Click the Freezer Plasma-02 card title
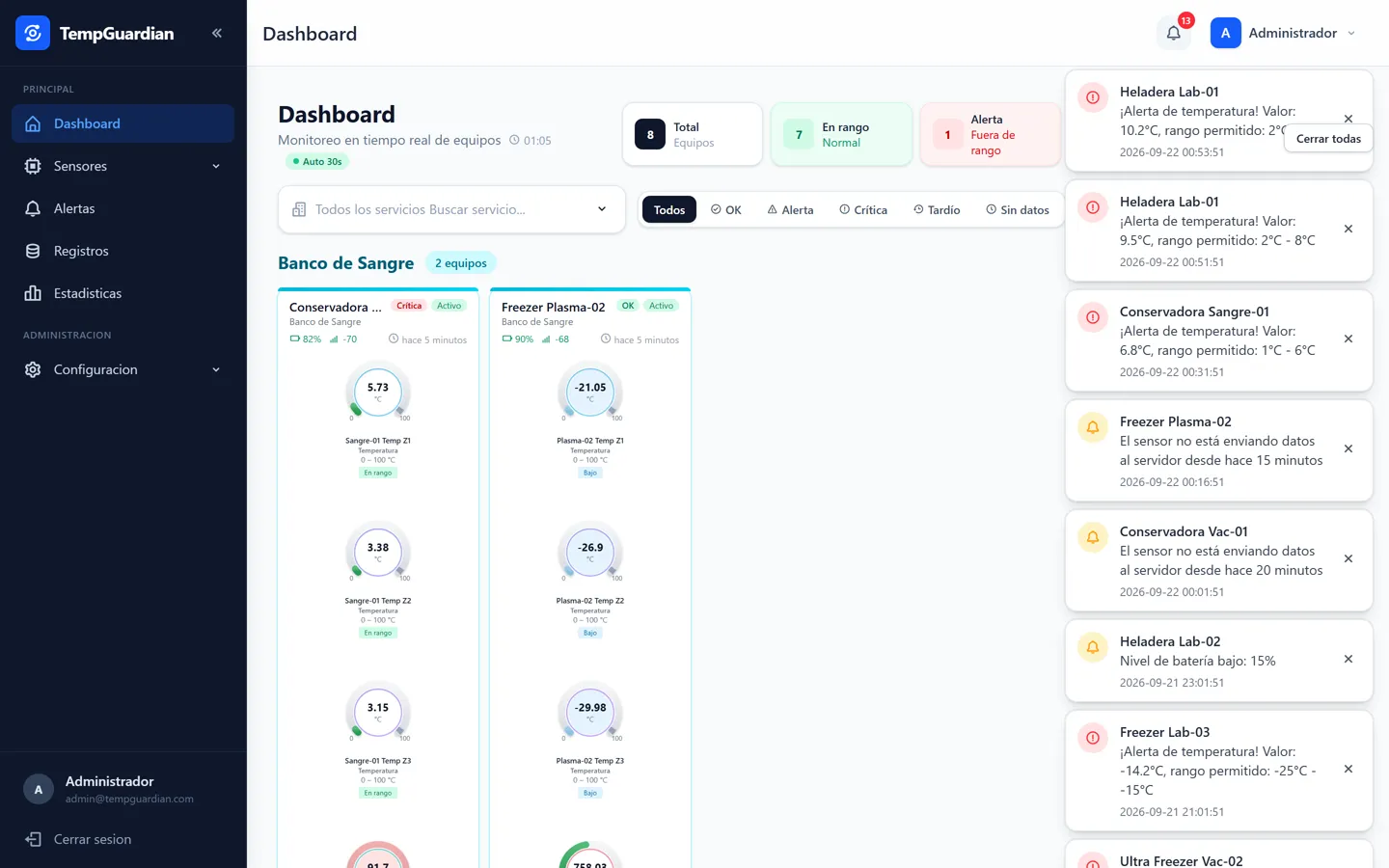This screenshot has height=868, width=1389. pos(553,308)
